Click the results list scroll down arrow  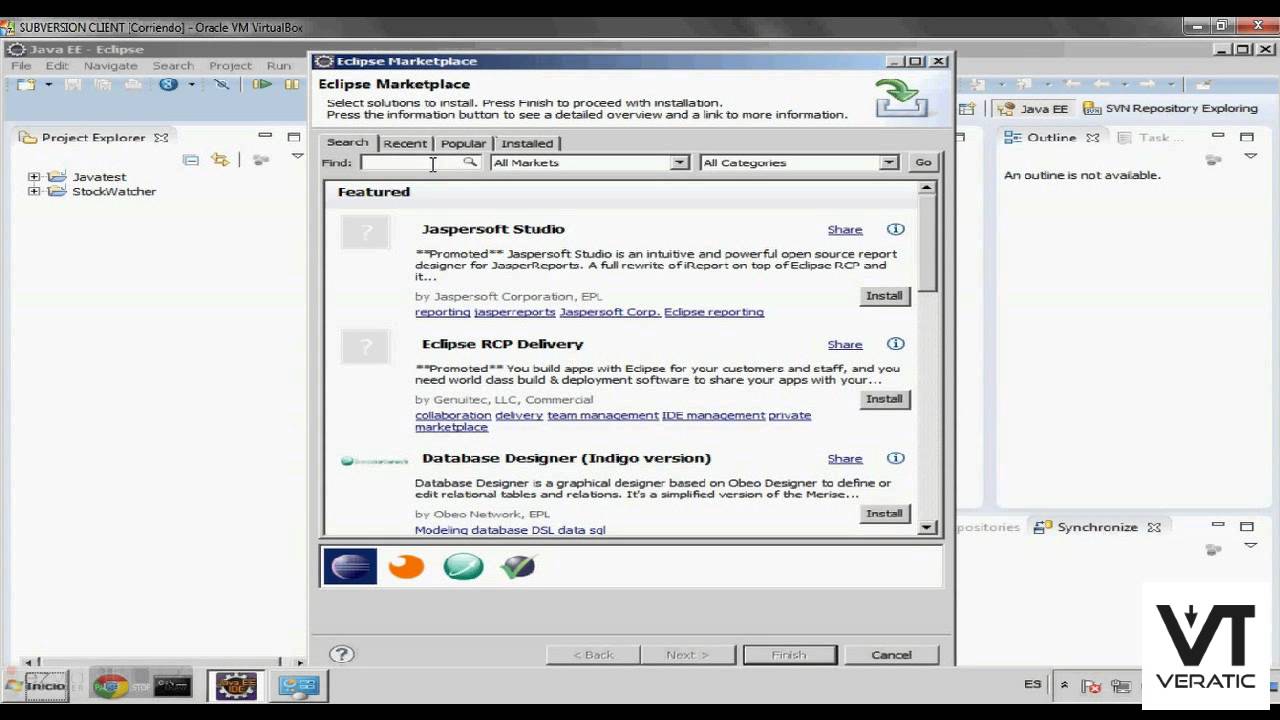point(926,527)
